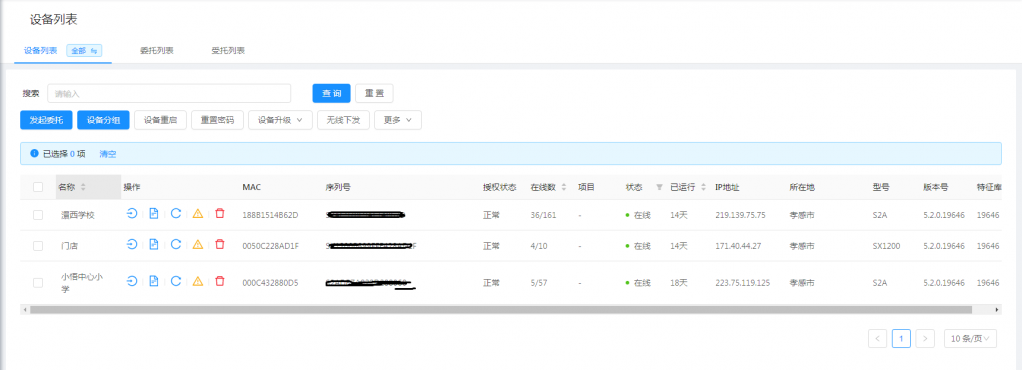The height and width of the screenshot is (370, 1022).
Task: Click the login icon for 澴西学校 row
Action: point(132,213)
